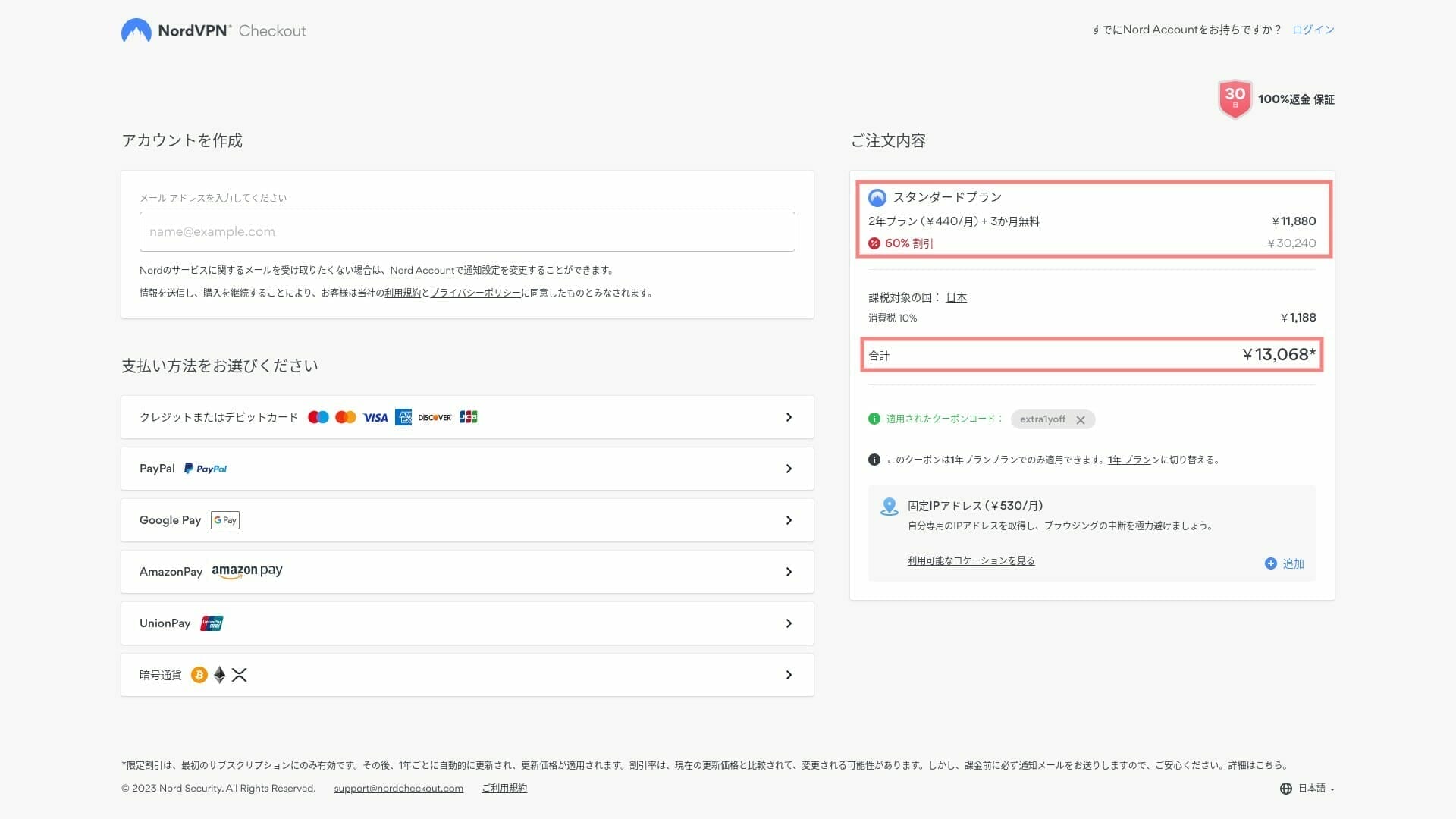This screenshot has height=819, width=1456.
Task: Click the 固定IPアドレス (¥530/月) heading
Action: [975, 506]
